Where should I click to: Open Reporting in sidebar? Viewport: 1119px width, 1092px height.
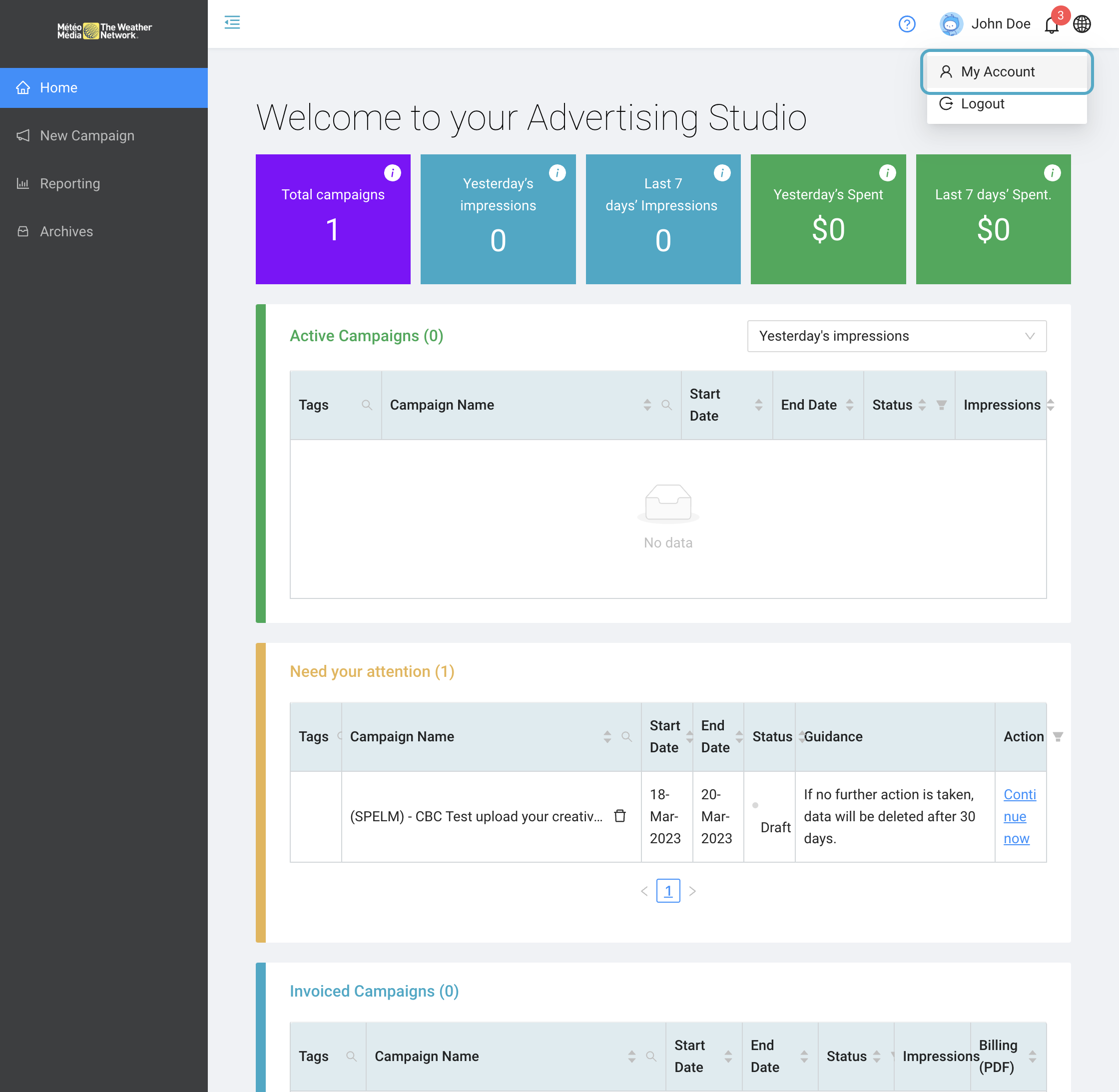click(x=104, y=183)
